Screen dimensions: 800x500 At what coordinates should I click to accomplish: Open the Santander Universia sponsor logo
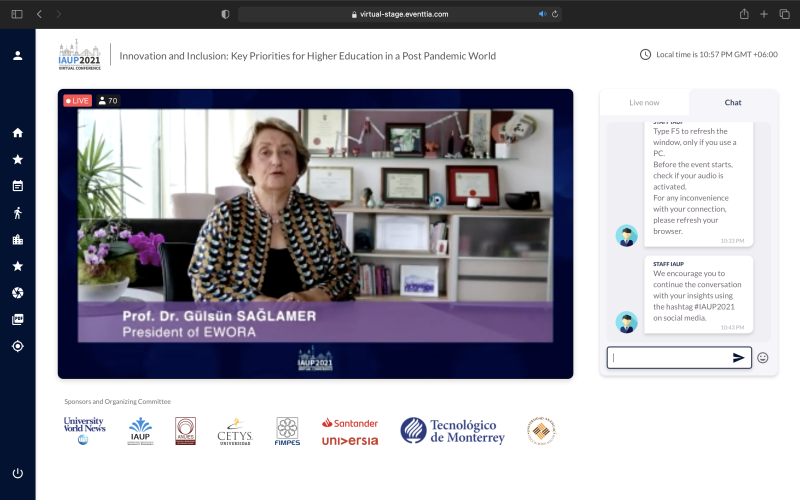(x=349, y=432)
